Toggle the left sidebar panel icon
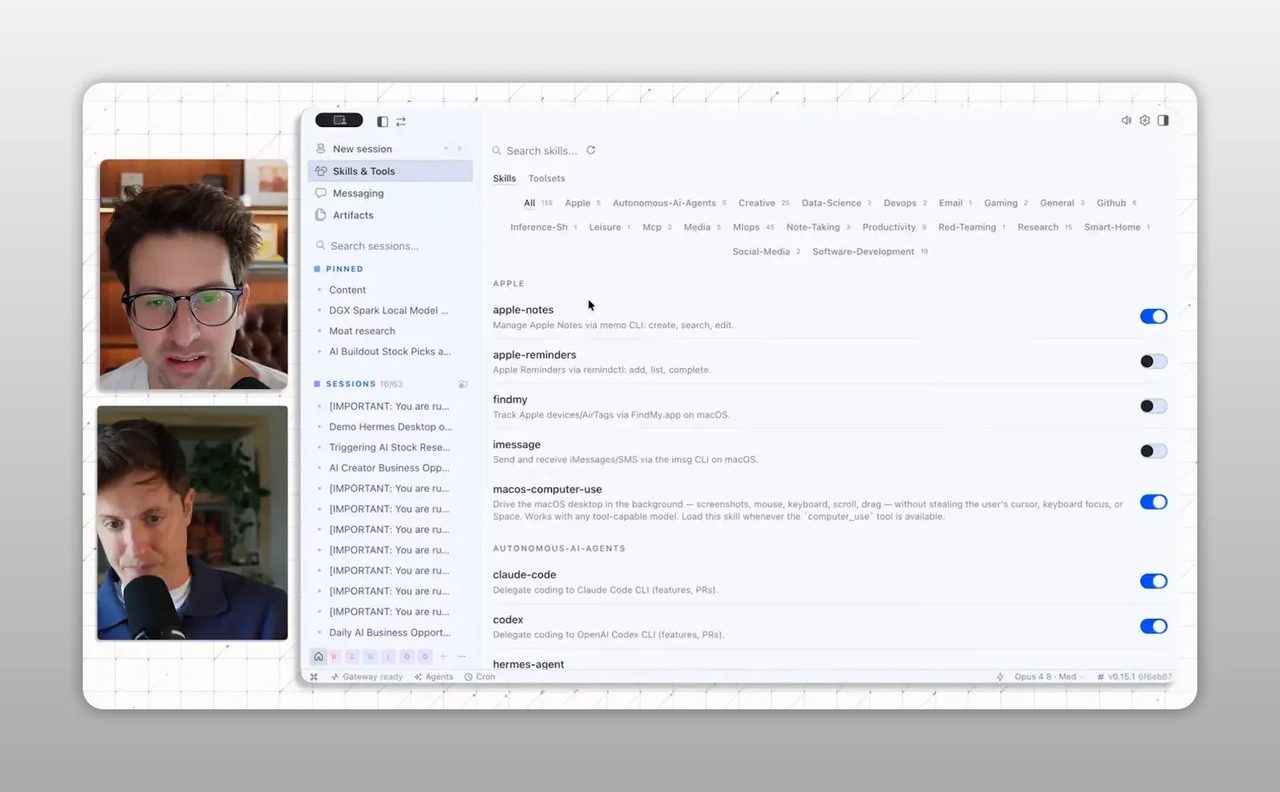 pyautogui.click(x=382, y=121)
